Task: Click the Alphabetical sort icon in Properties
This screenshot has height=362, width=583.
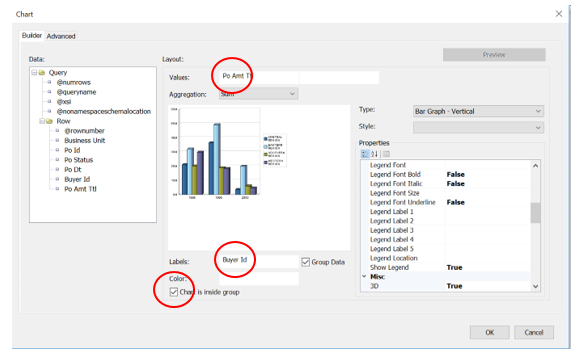Action: (374, 154)
